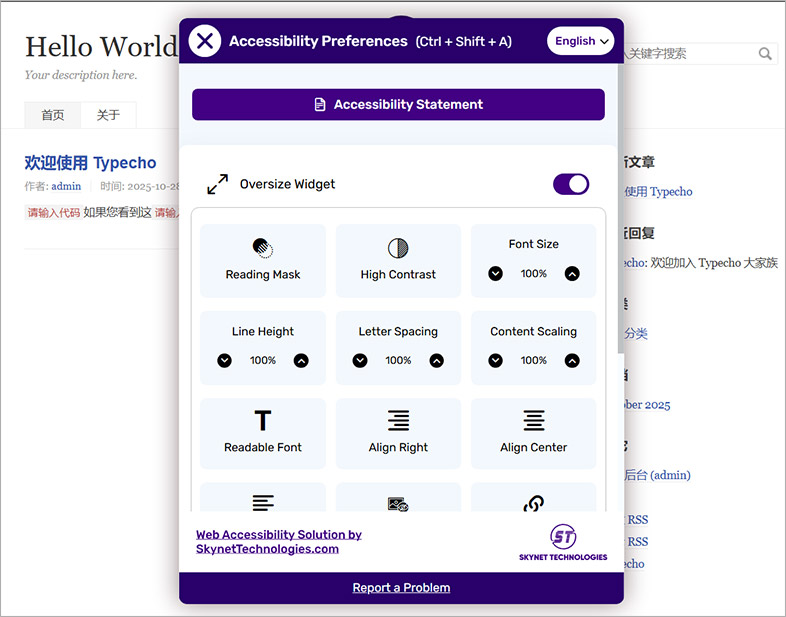This screenshot has height=617, width=786.
Task: Enable the Readable Font option
Action: click(x=263, y=434)
